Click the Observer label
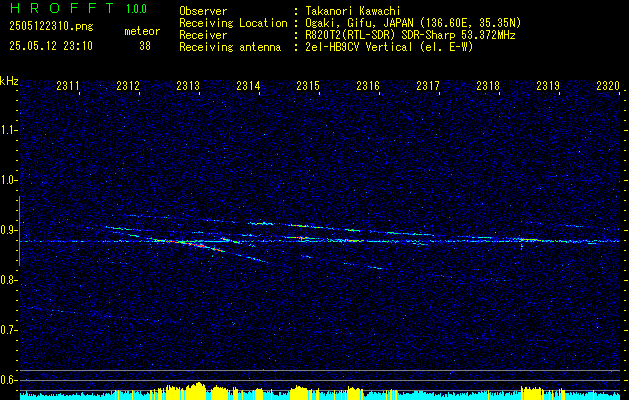The image size is (629, 400). [203, 12]
